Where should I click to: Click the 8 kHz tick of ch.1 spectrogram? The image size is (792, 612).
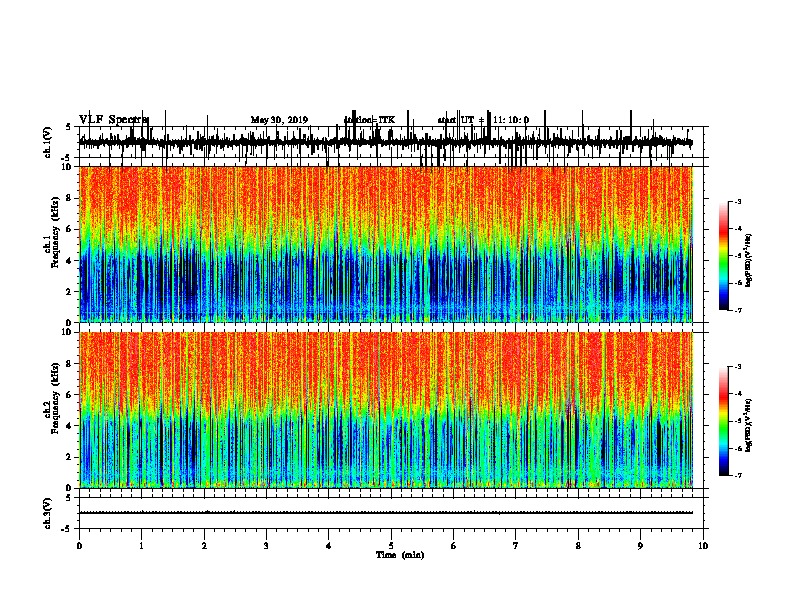point(70,198)
